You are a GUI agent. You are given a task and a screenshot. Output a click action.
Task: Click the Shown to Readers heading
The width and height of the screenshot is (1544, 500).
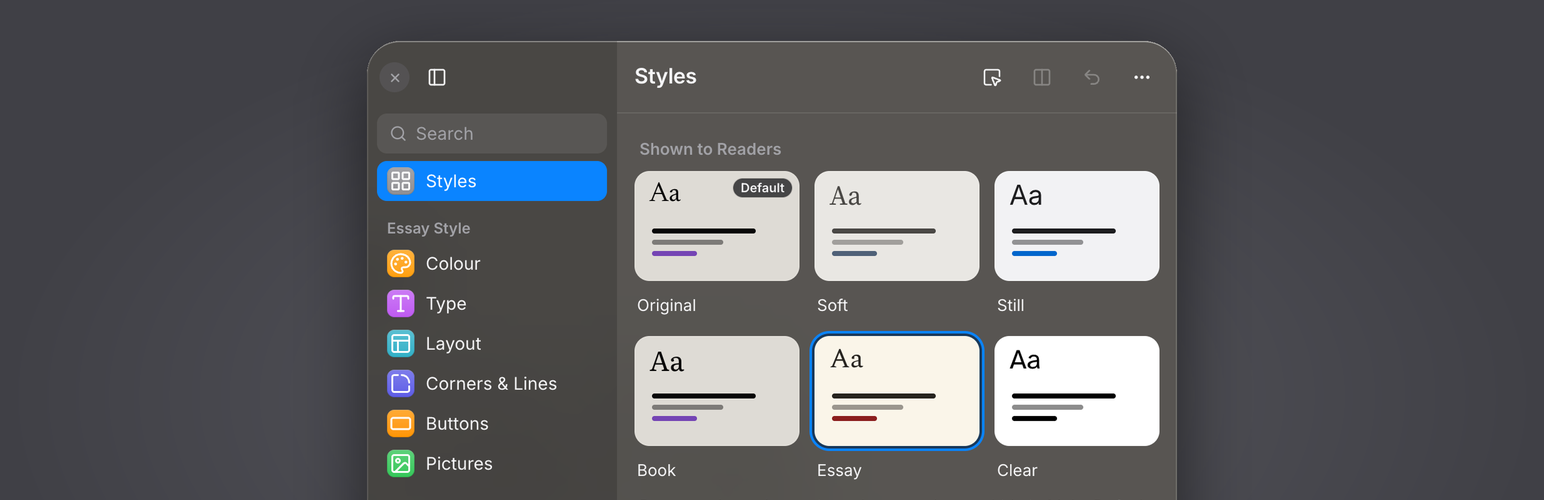click(710, 149)
